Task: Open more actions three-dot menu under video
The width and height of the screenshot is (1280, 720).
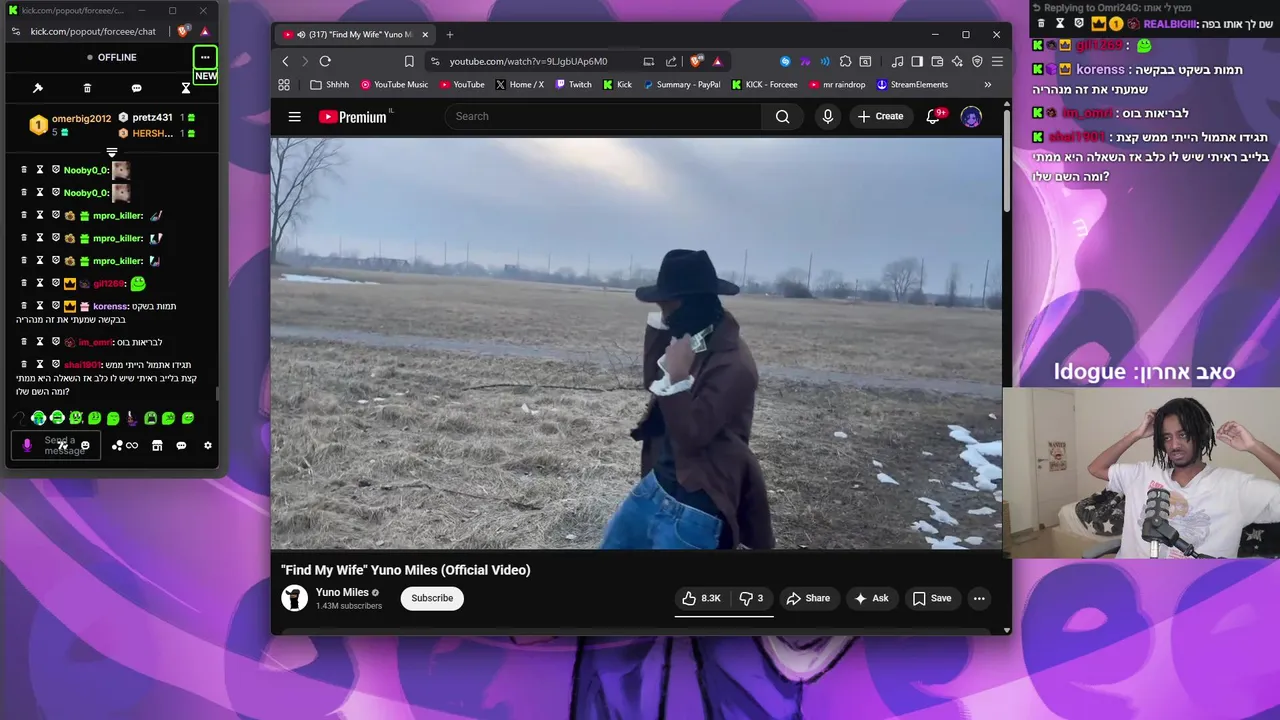Action: [x=979, y=598]
